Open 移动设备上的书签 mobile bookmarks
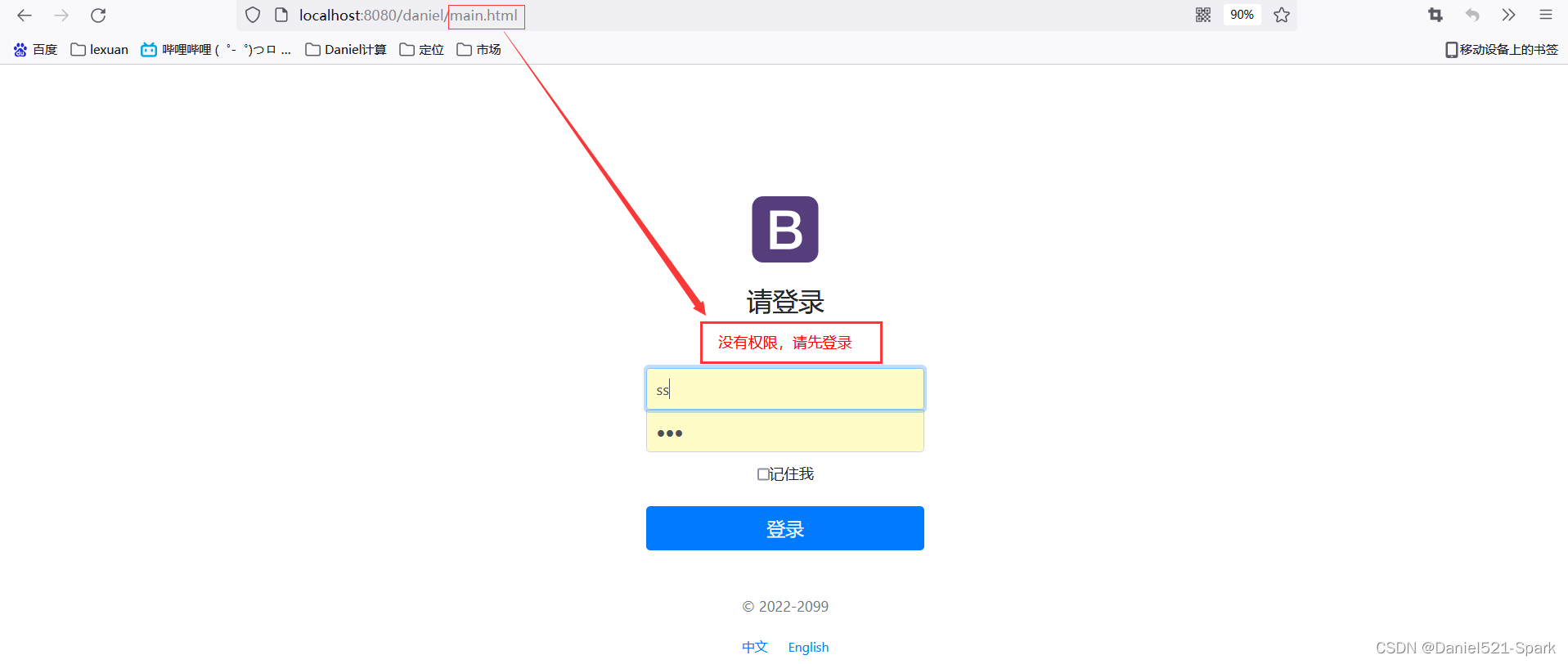 point(1502,50)
